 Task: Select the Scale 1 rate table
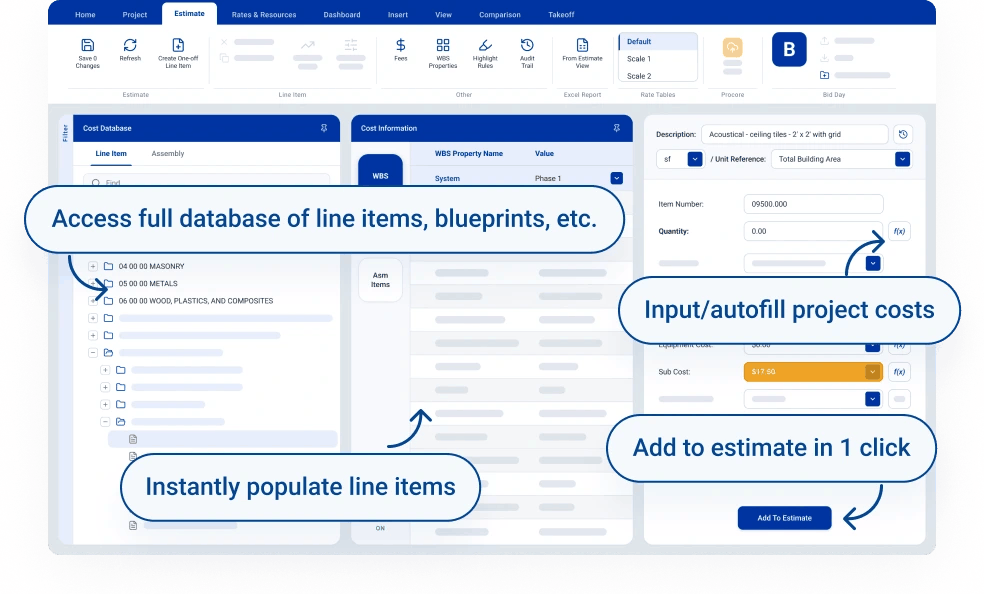(658, 59)
